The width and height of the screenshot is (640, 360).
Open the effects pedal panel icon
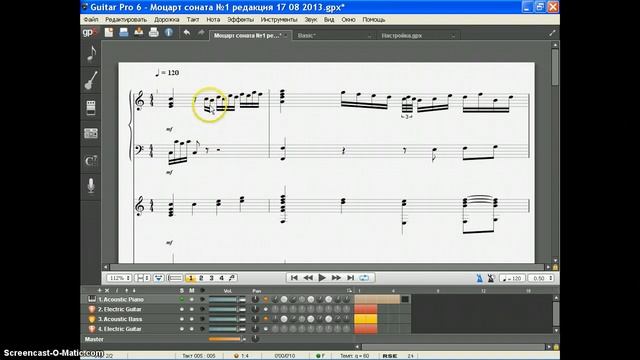click(91, 107)
